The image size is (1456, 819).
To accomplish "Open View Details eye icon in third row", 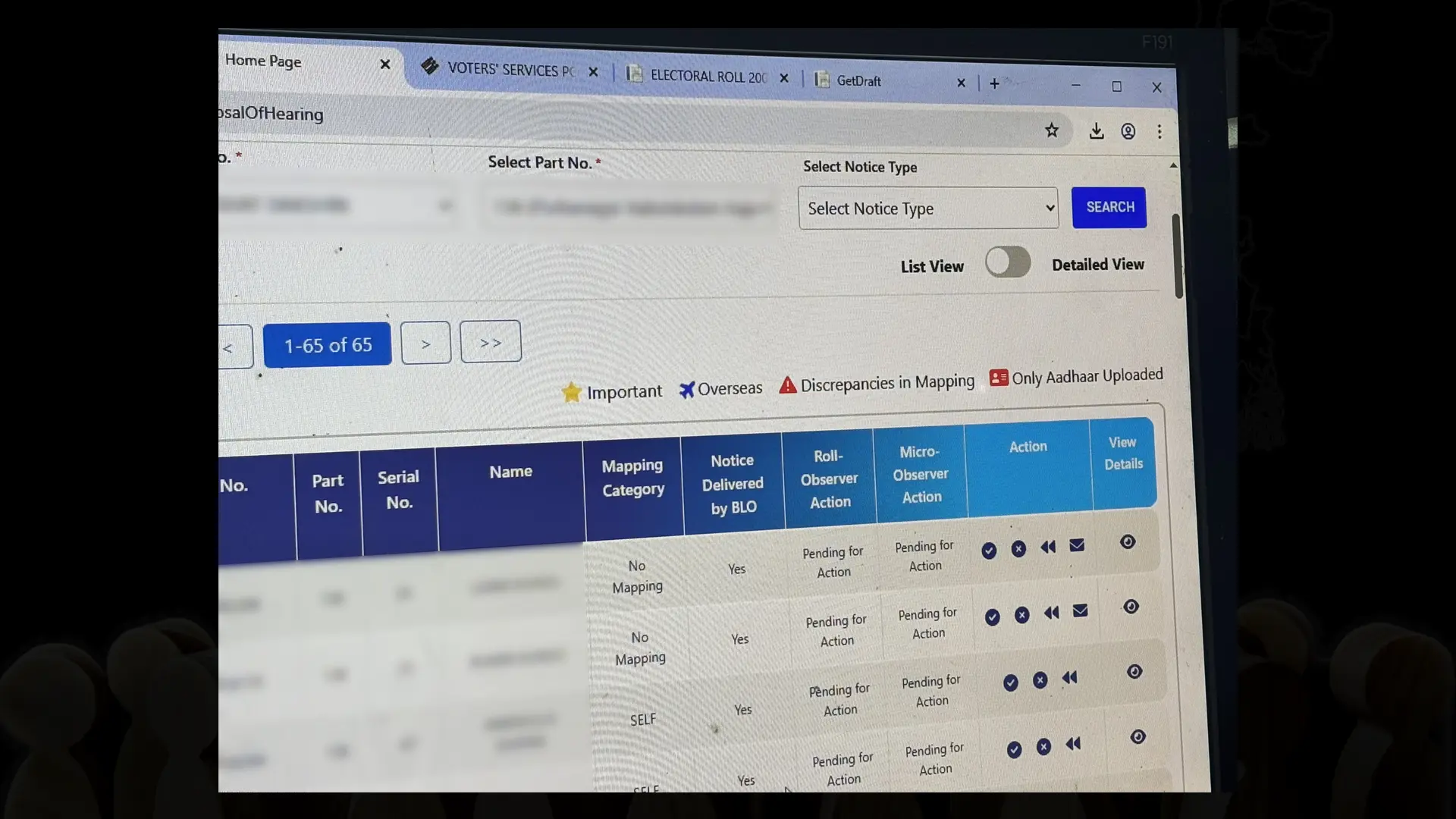I will pos(1134,672).
